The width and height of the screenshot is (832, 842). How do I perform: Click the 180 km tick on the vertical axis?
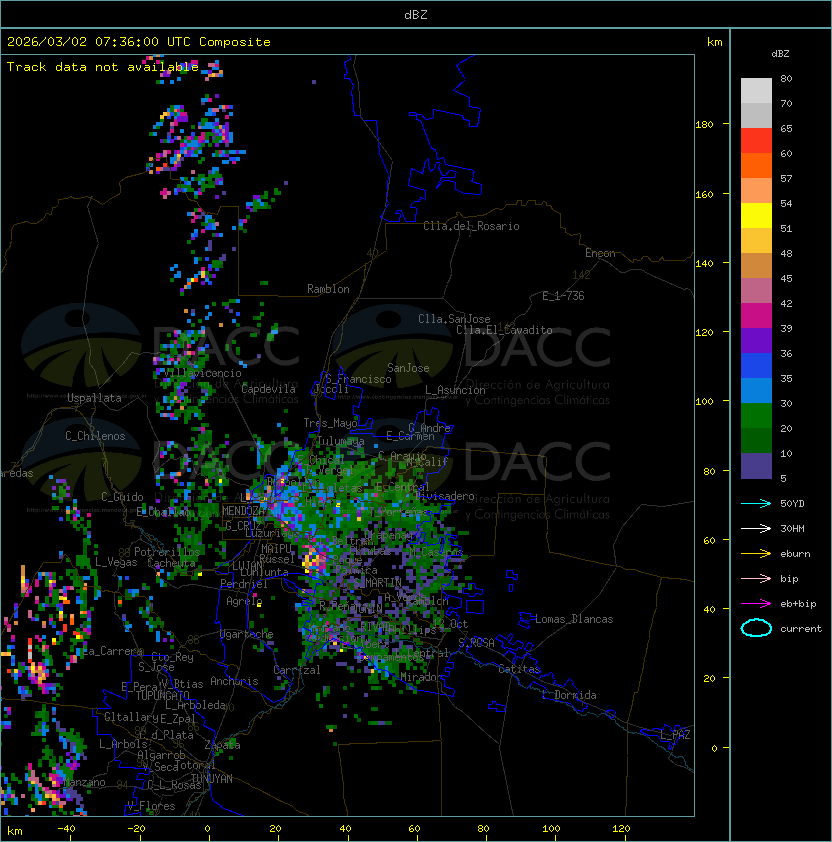pos(704,124)
